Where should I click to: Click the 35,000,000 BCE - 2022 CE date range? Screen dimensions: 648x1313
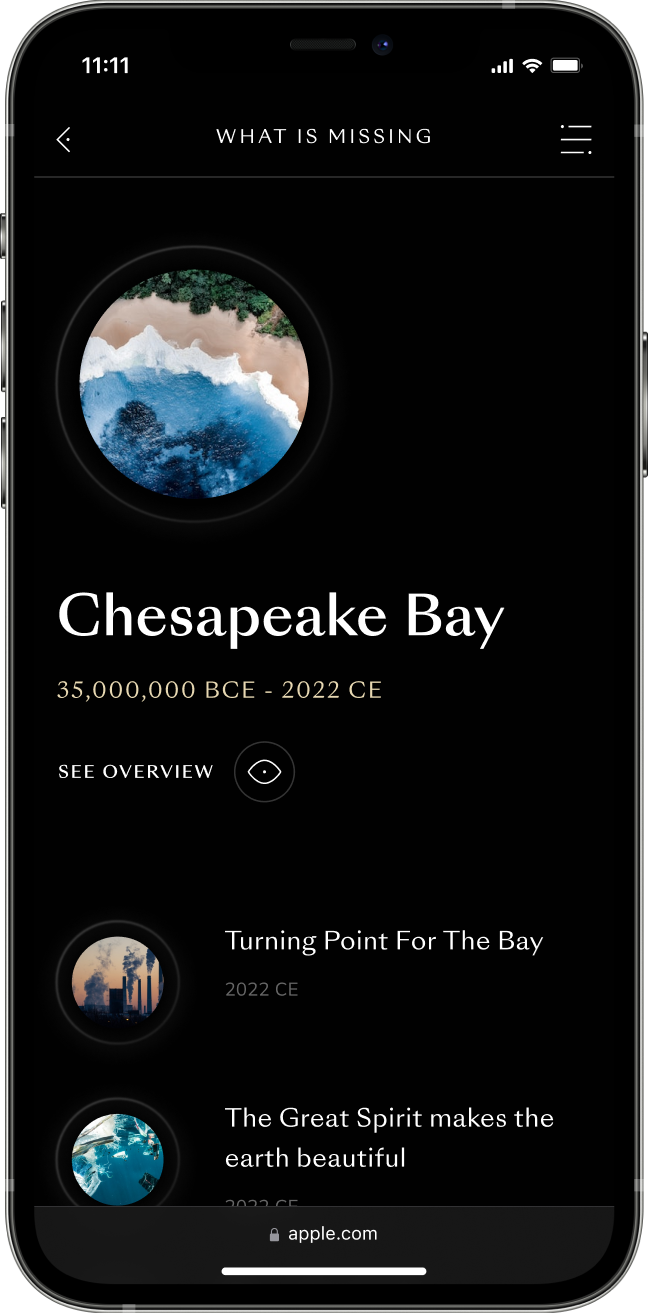[220, 690]
